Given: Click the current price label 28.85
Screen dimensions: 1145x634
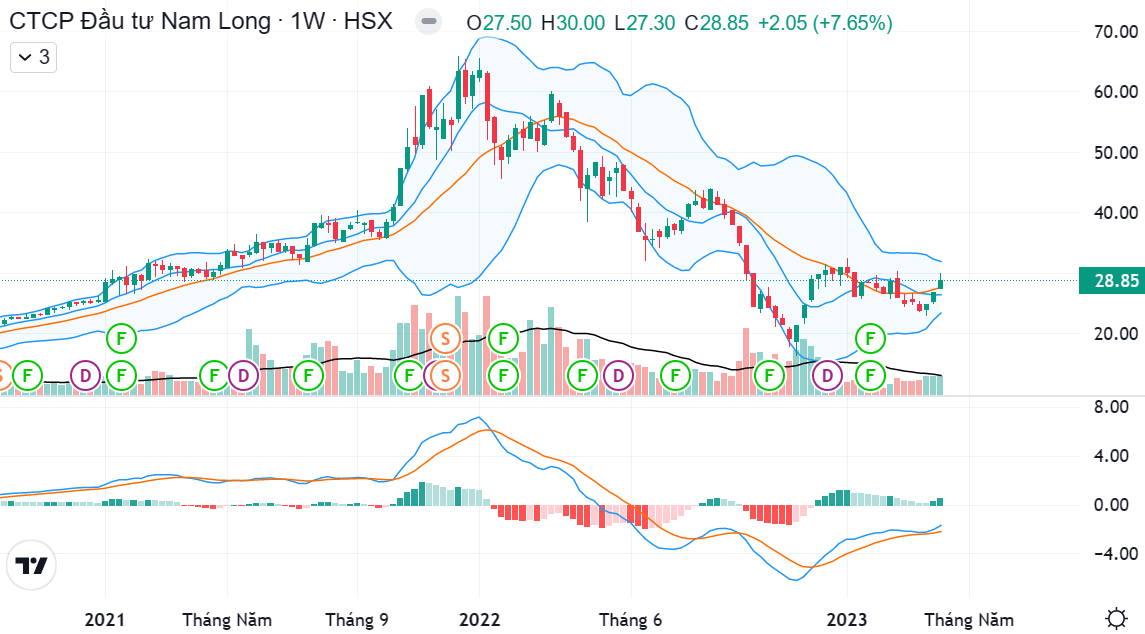Looking at the screenshot, I should pyautogui.click(x=1111, y=281).
